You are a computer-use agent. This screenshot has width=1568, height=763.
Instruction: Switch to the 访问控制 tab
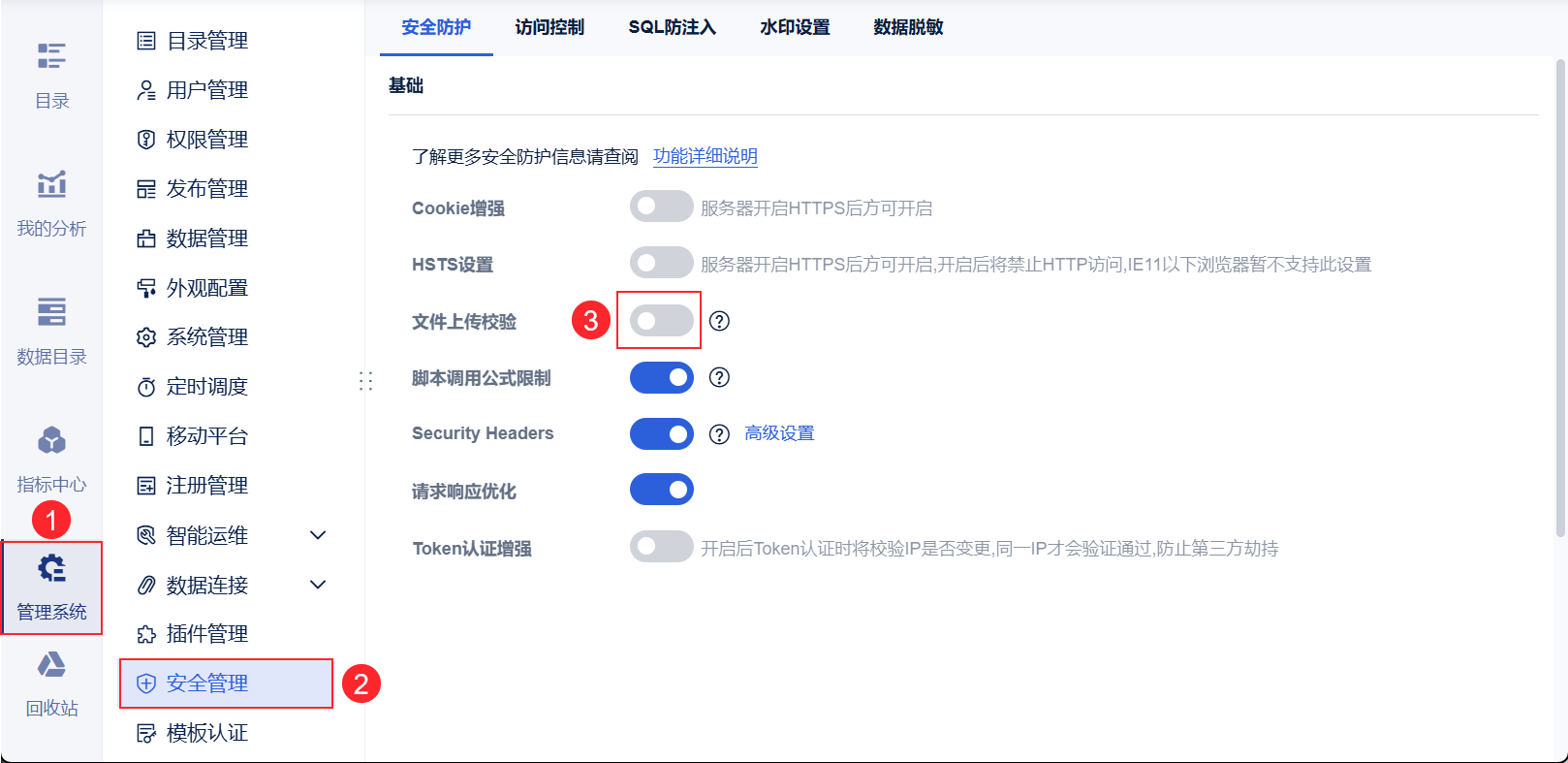coord(549,27)
